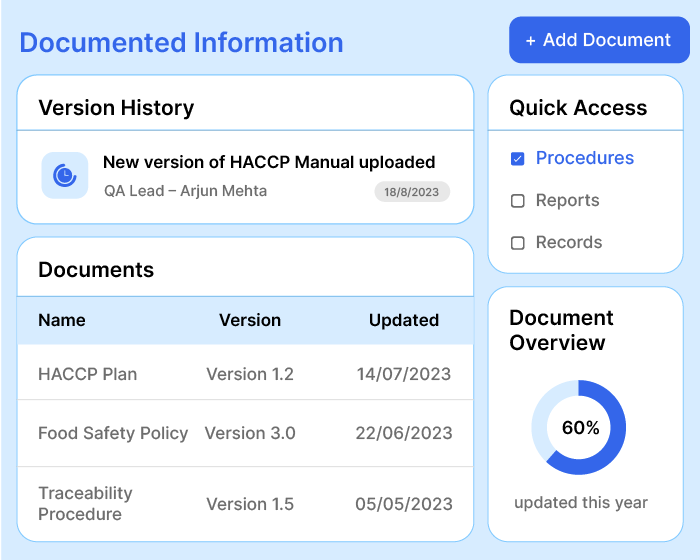The width and height of the screenshot is (700, 560).
Task: Open the Food Safety Policy document
Action: tap(113, 433)
